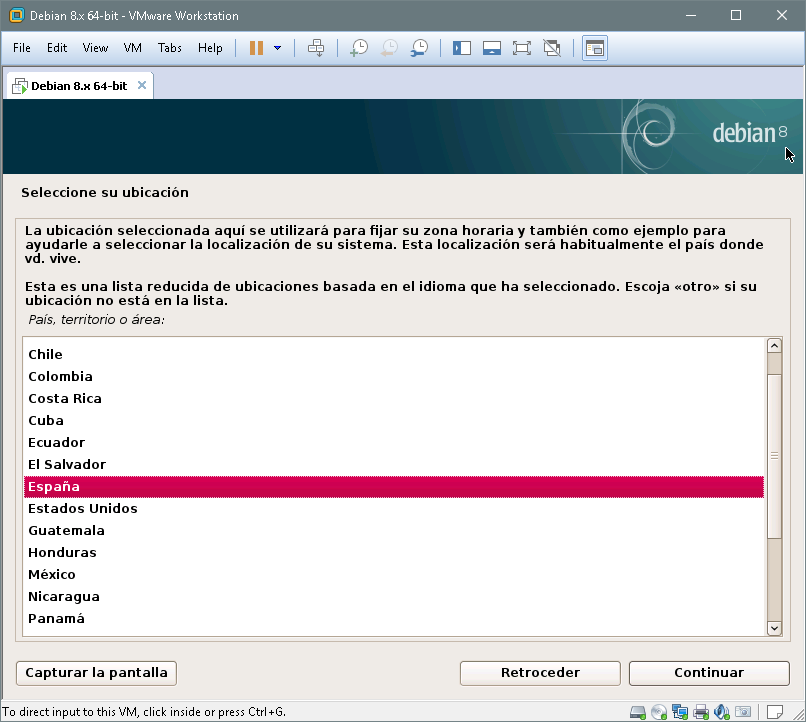Toggle the library sidebar view icon
806x722 pixels.
click(x=461, y=48)
